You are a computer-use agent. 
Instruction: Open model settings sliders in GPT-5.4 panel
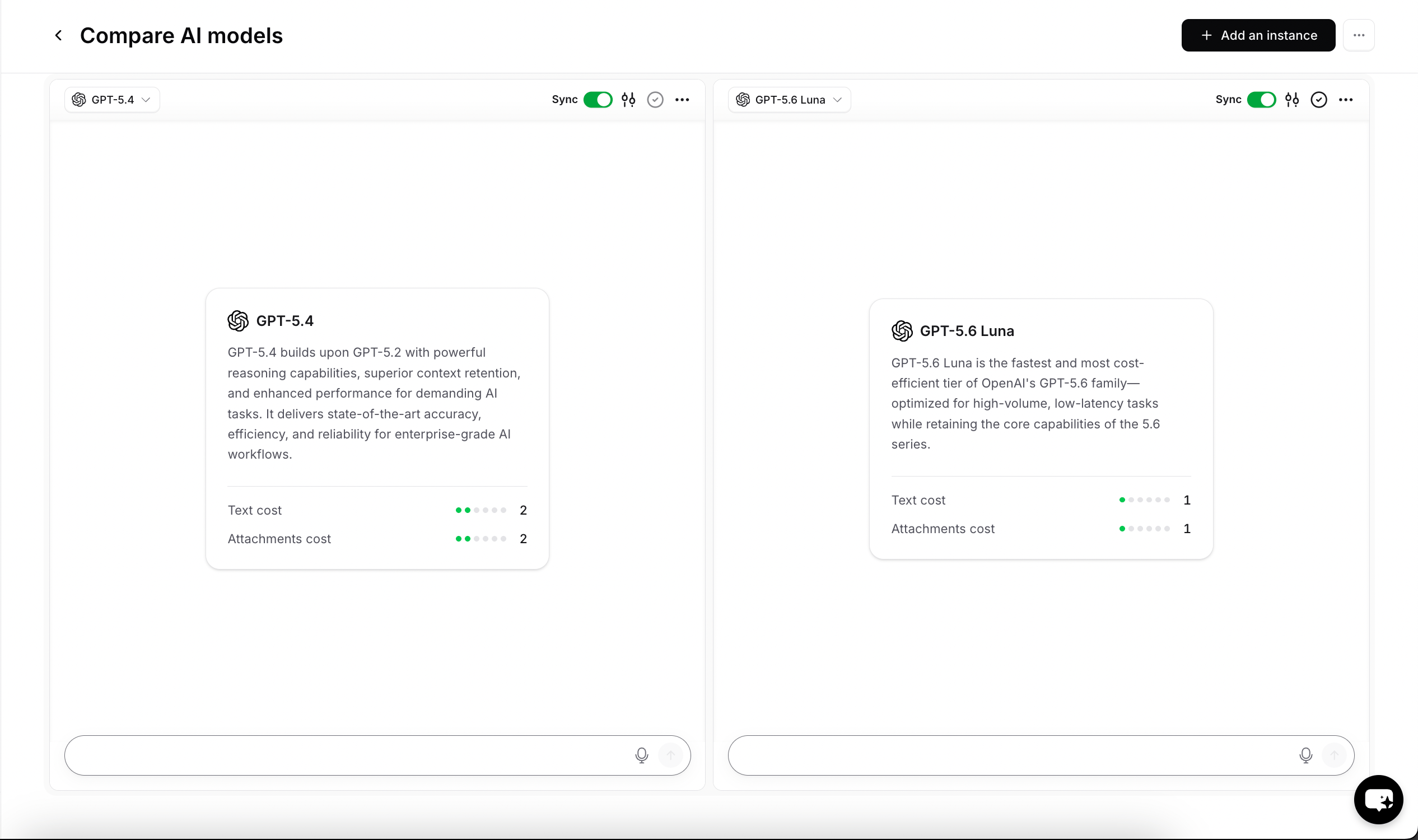pos(628,100)
